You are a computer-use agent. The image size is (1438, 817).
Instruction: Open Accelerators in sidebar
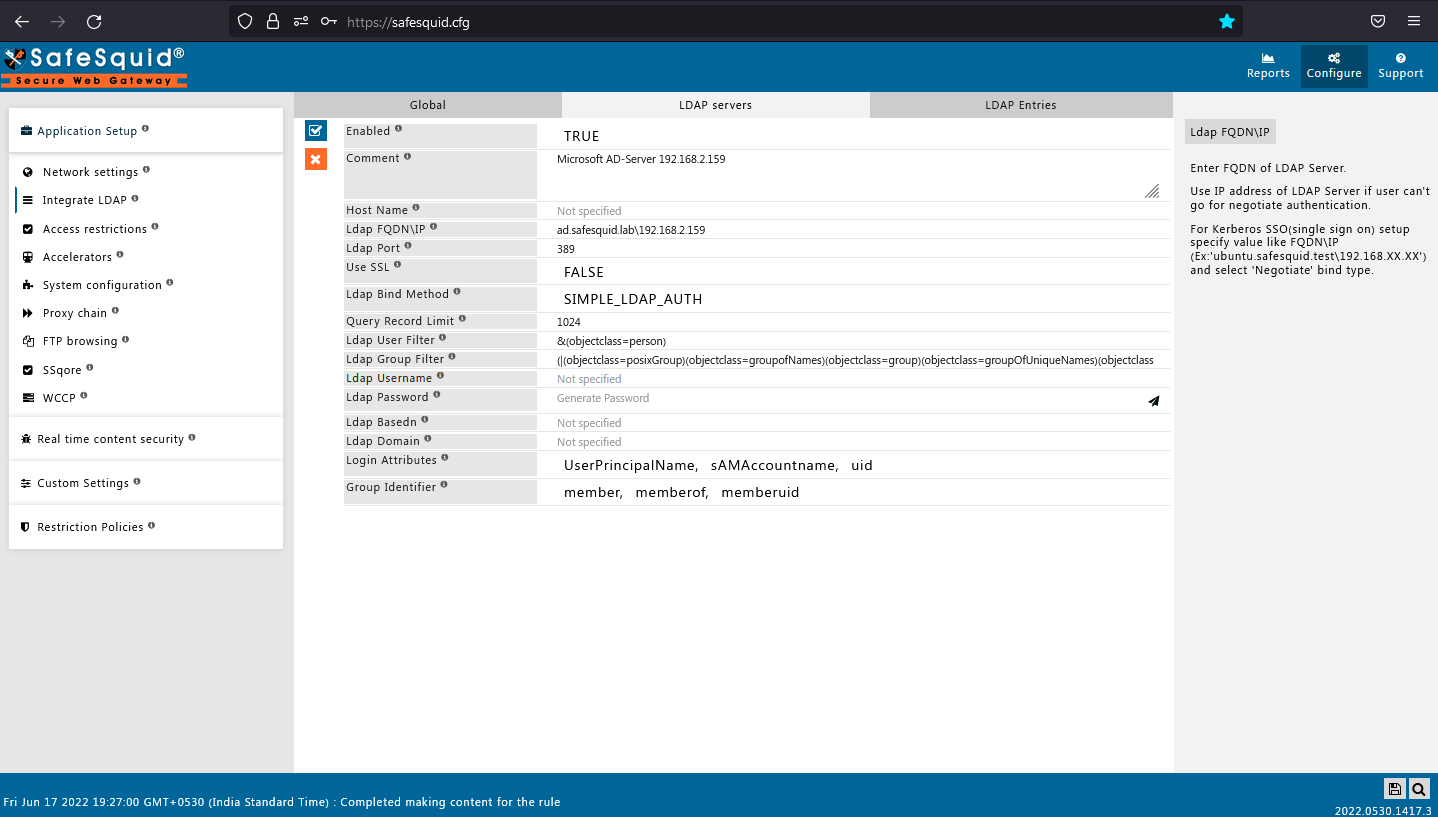[77, 257]
